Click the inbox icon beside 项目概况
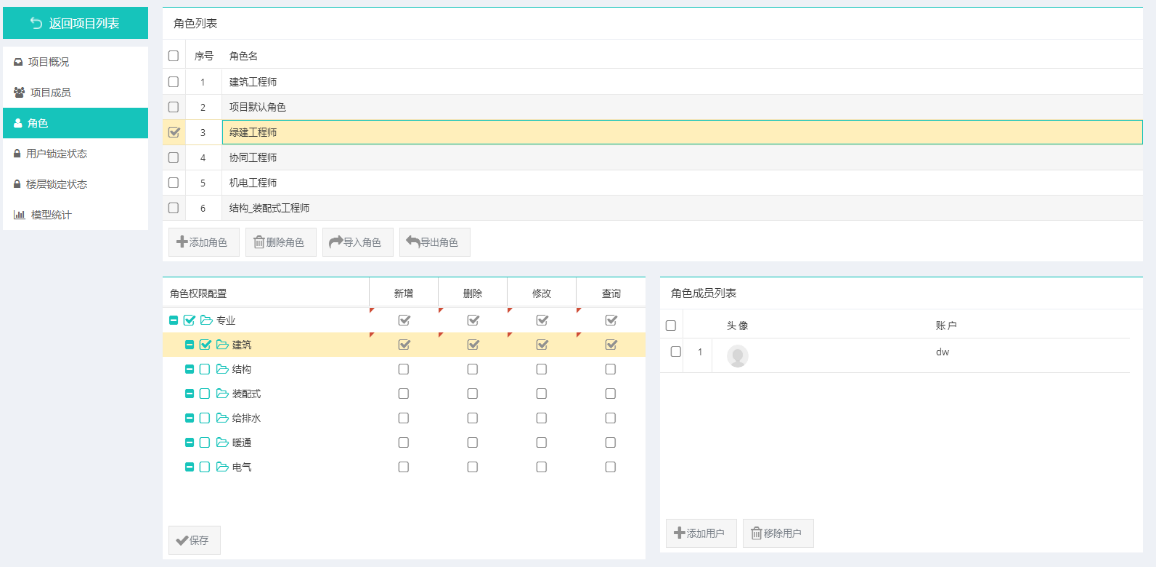1156x567 pixels. click(x=18, y=62)
